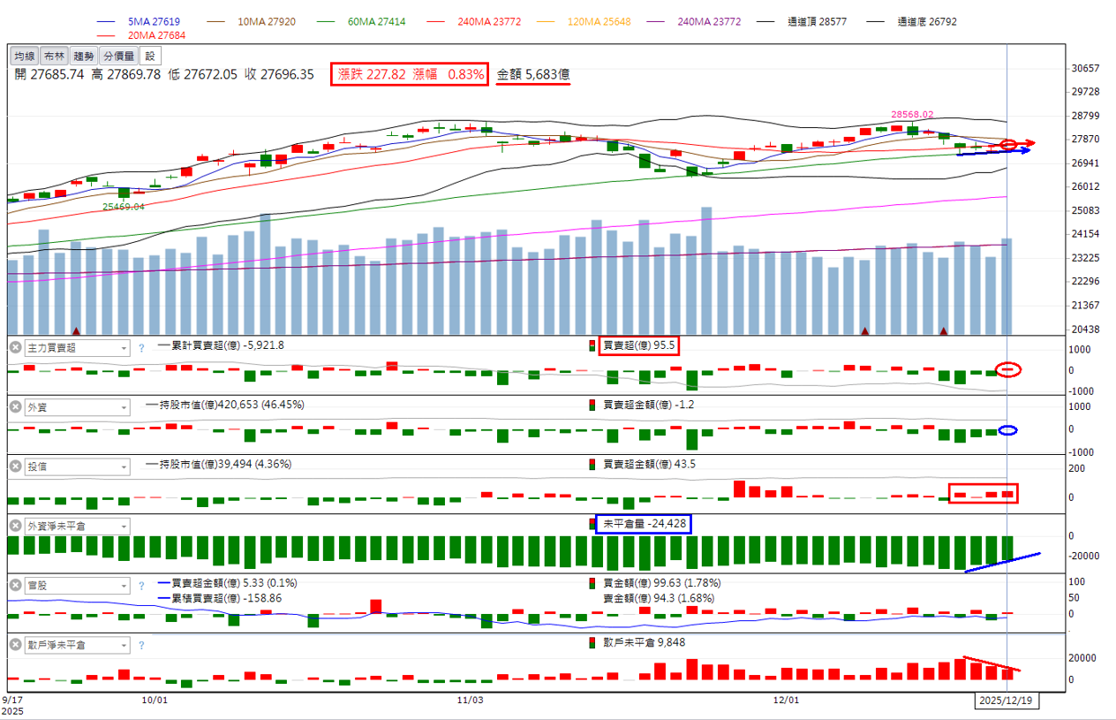The width and height of the screenshot is (1116, 720).
Task: Expand the 外資淨未平倉 indicator dropdown
Action: tap(124, 526)
